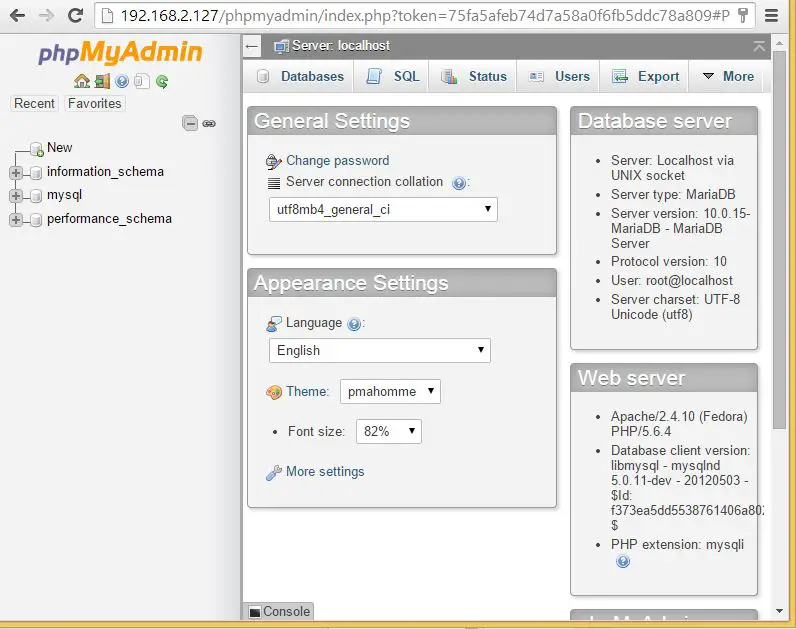Click the scrollbar up arrow

click(x=779, y=43)
